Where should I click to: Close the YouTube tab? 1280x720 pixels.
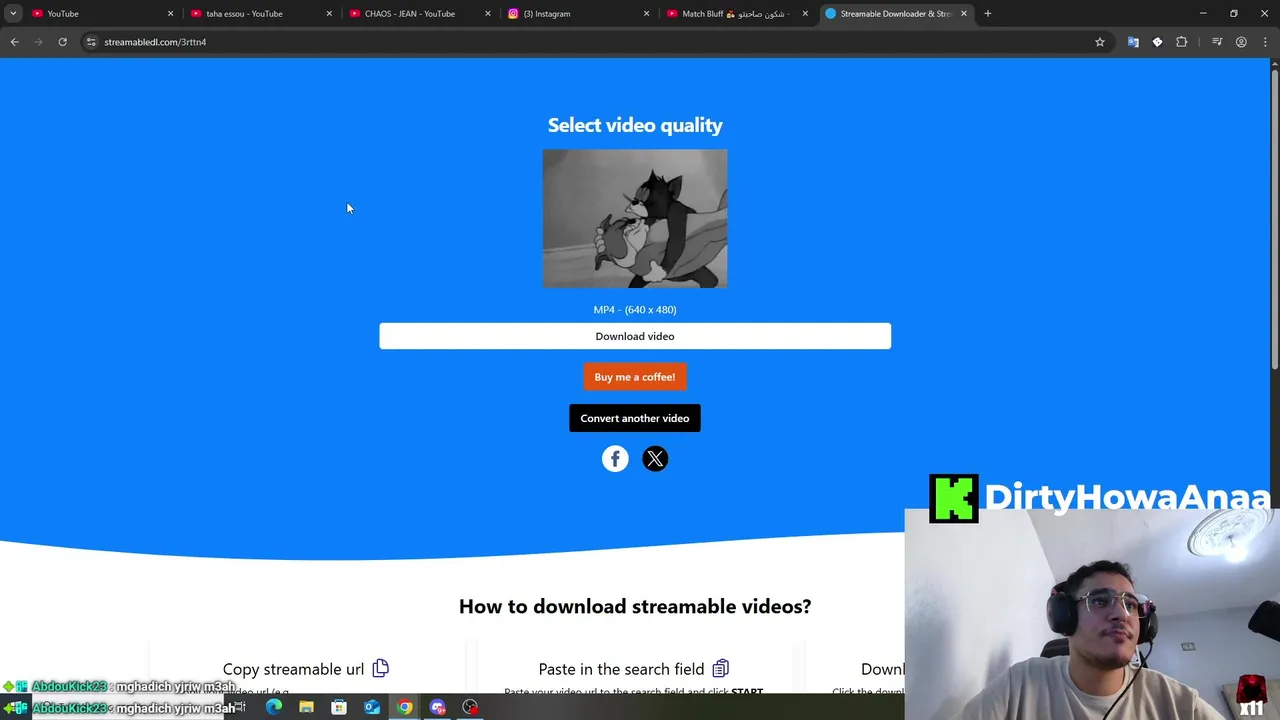coord(170,14)
